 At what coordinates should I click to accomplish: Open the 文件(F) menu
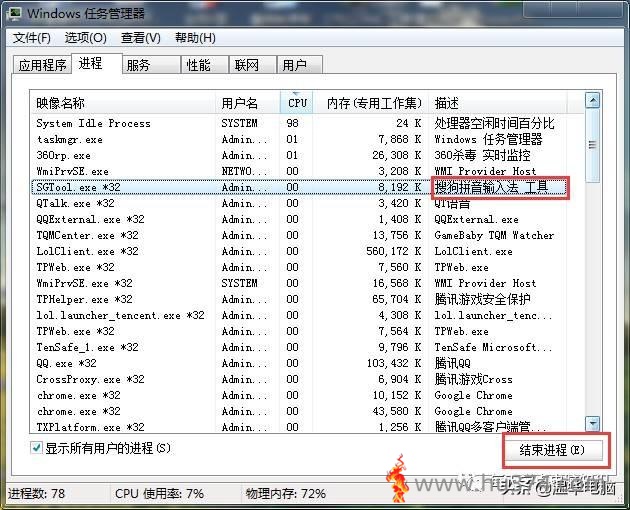32,38
